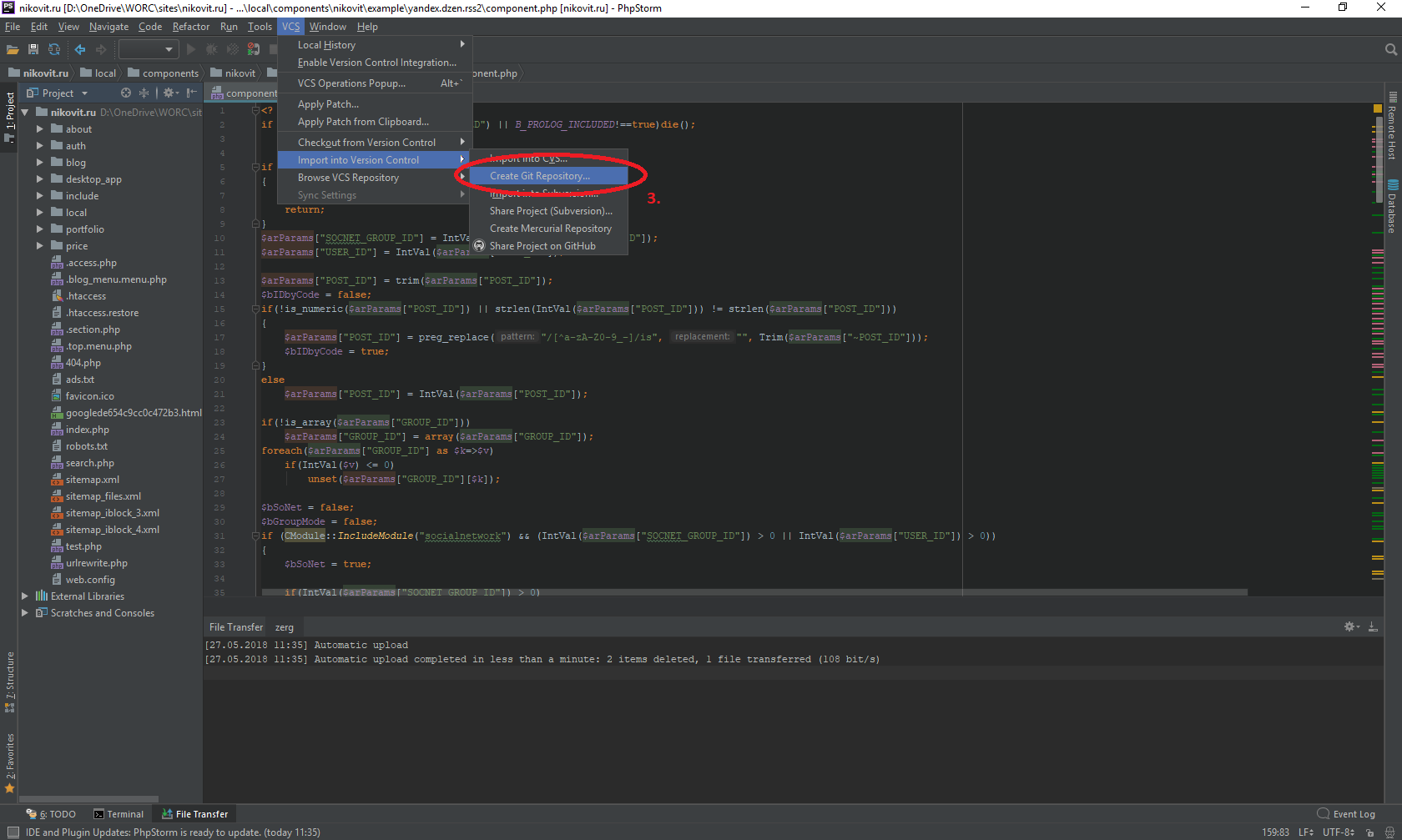Open Checkout from Version Control submenu

(x=375, y=143)
